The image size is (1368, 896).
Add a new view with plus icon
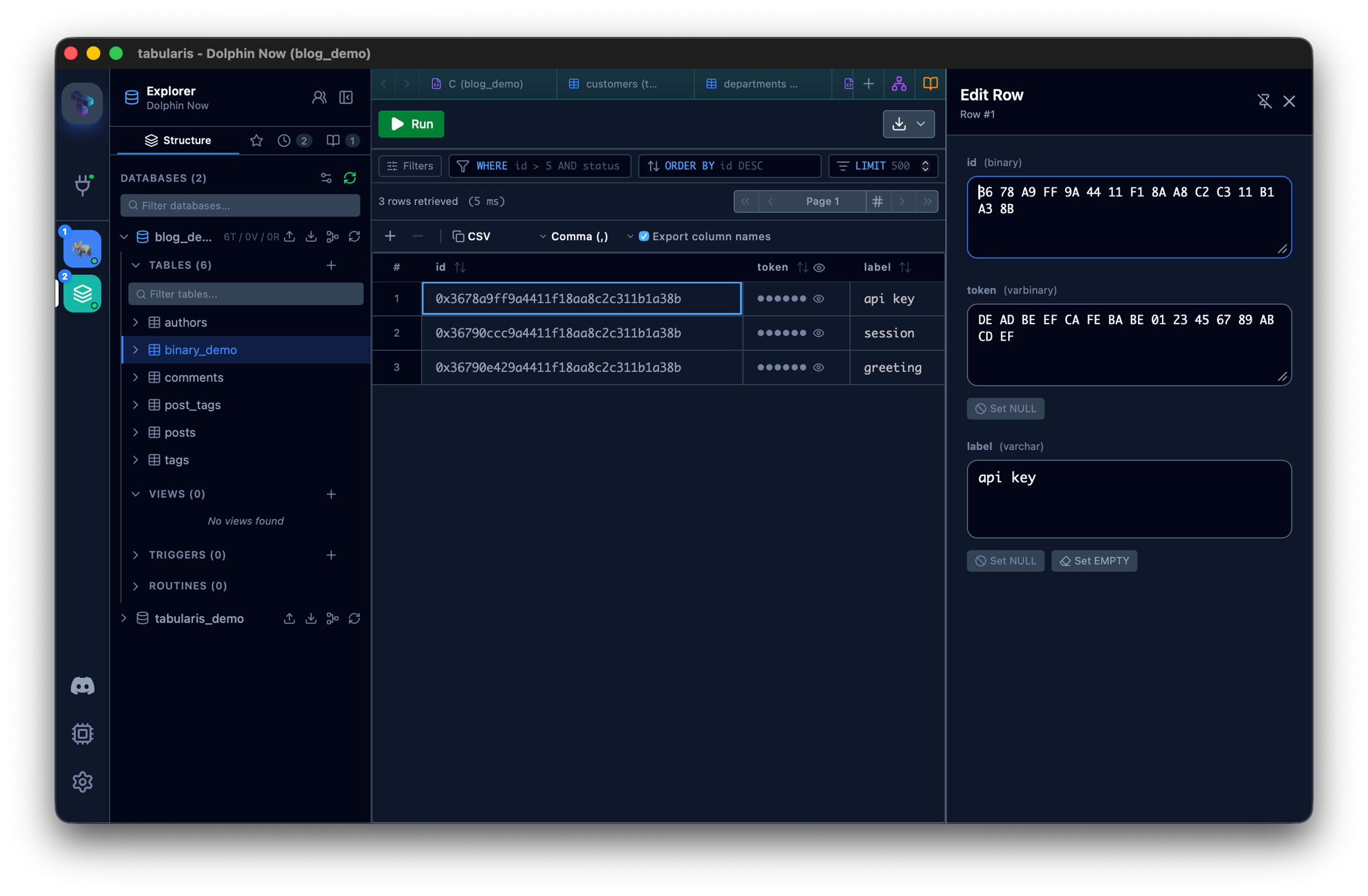[x=331, y=494]
